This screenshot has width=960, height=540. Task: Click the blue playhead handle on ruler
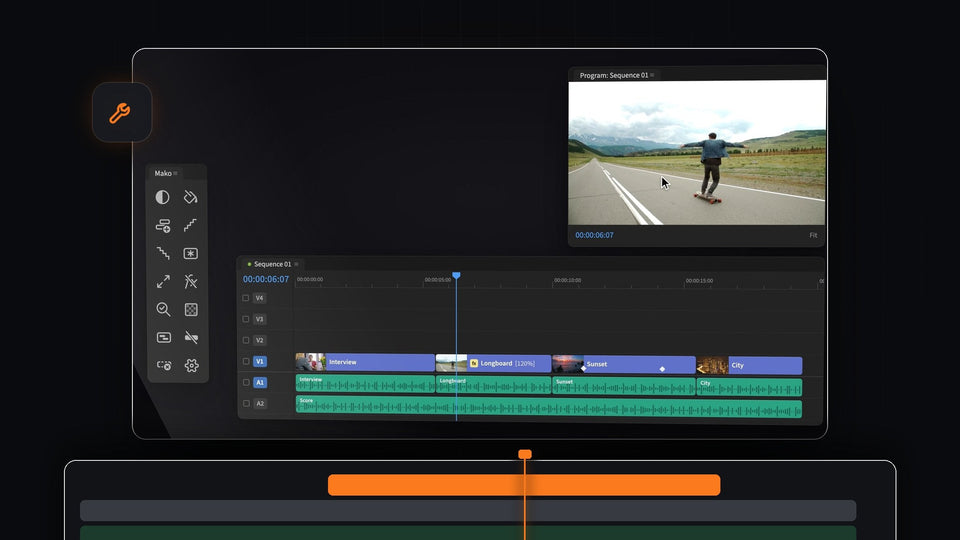point(456,276)
